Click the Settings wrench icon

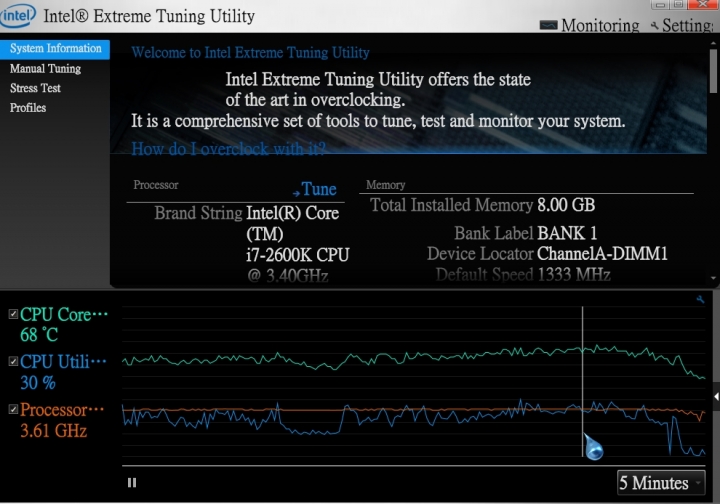coord(655,26)
